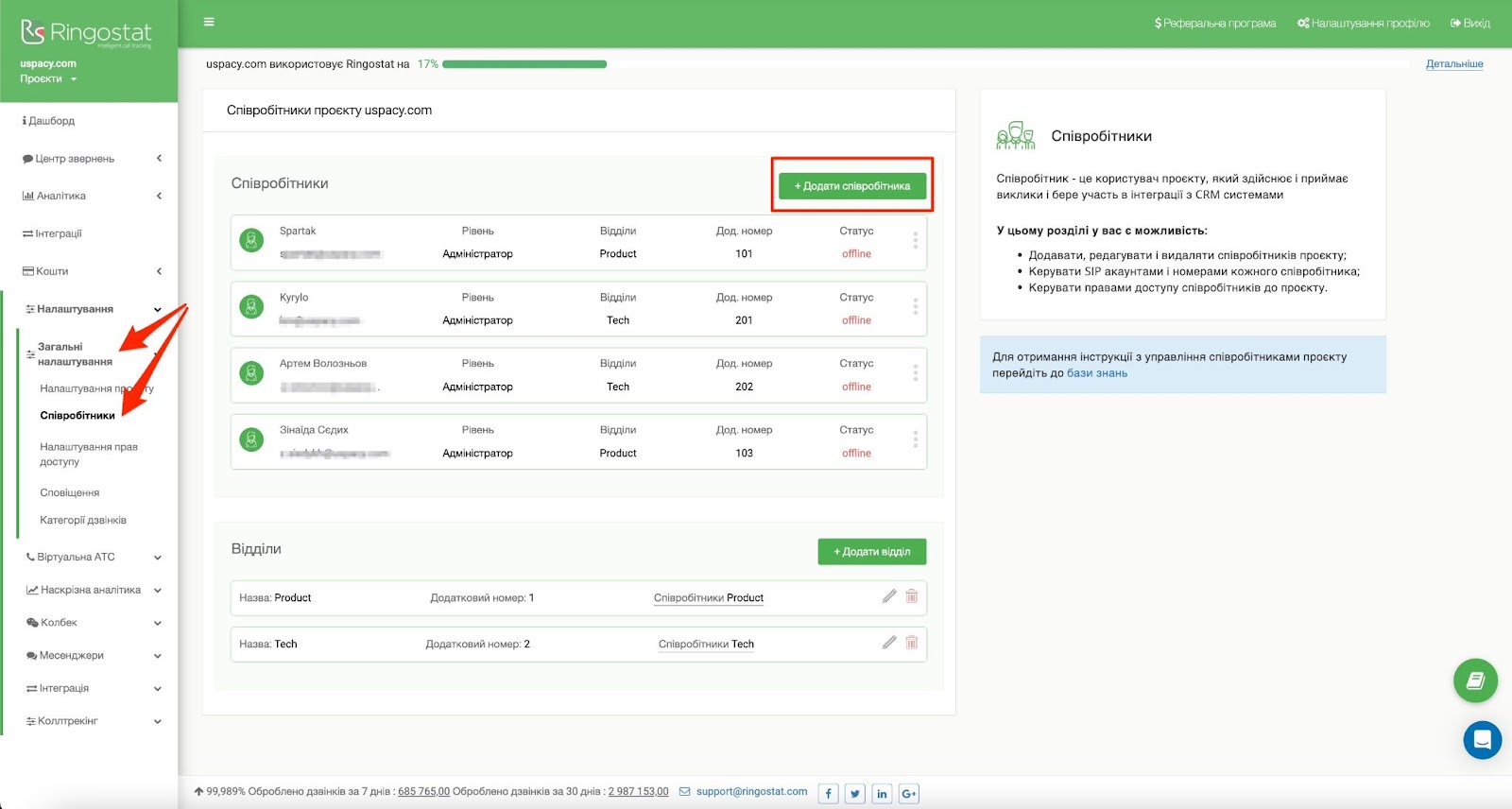Screen dimensions: 1512x809
Task: Open бази знань link
Action: [1097, 373]
